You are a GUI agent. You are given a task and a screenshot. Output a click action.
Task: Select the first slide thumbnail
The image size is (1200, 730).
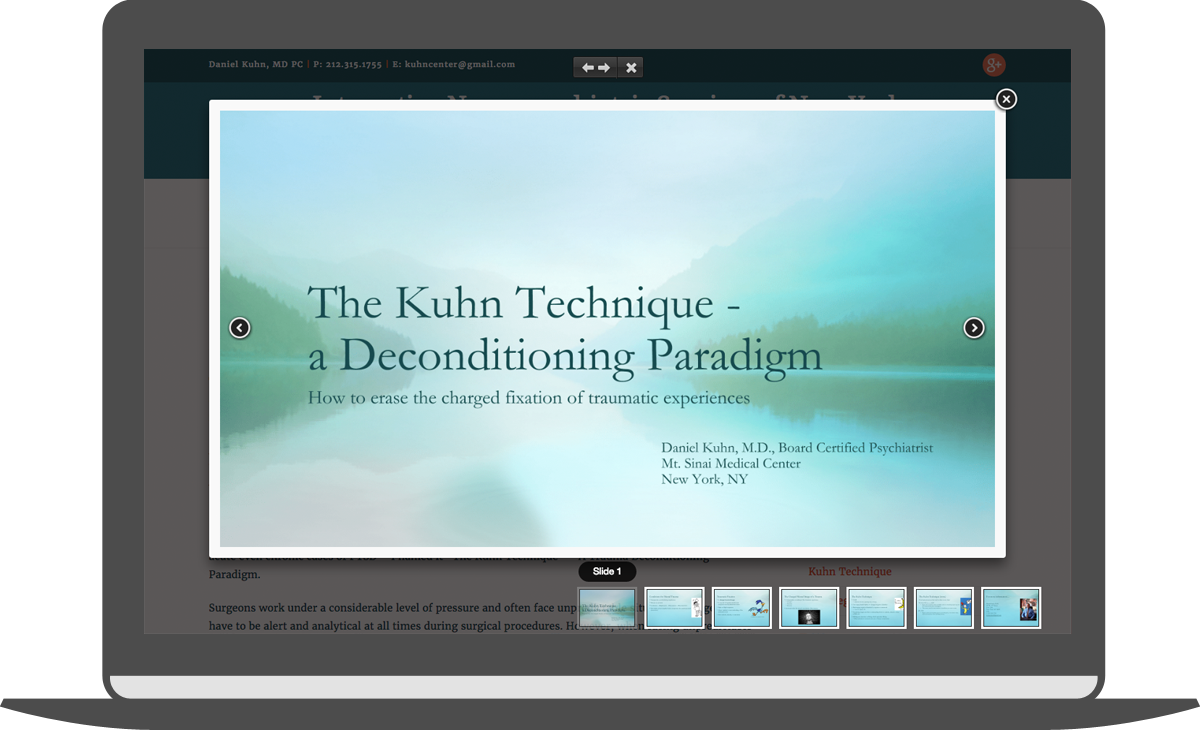(607, 608)
